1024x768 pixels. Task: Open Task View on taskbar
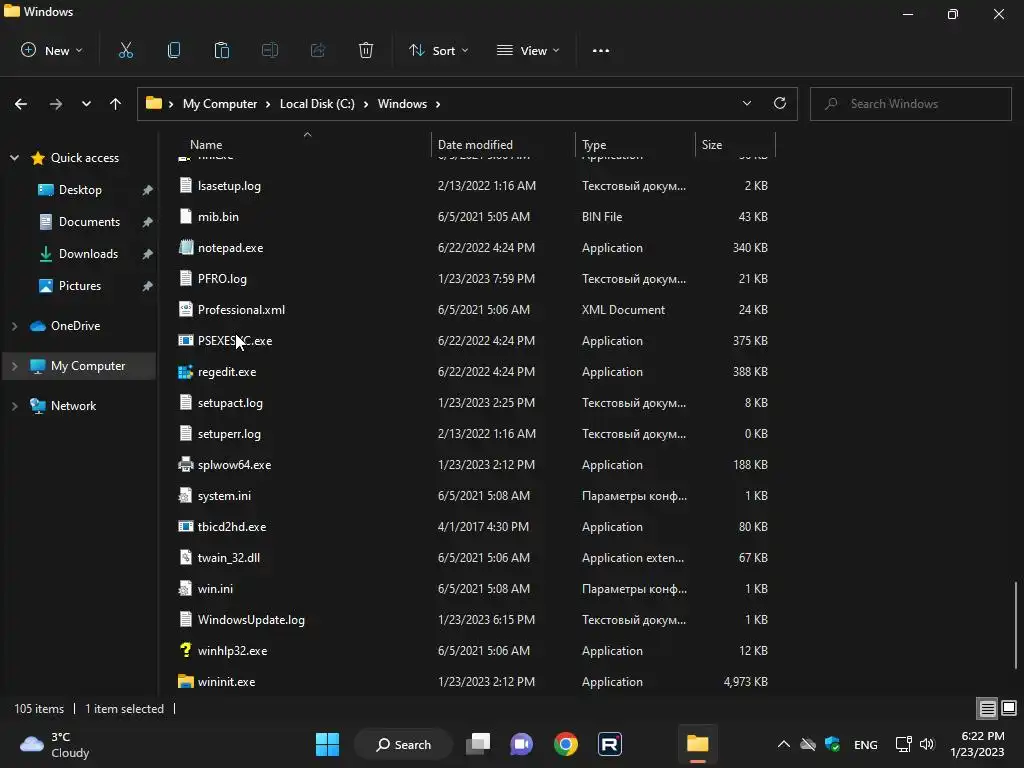pyautogui.click(x=478, y=744)
